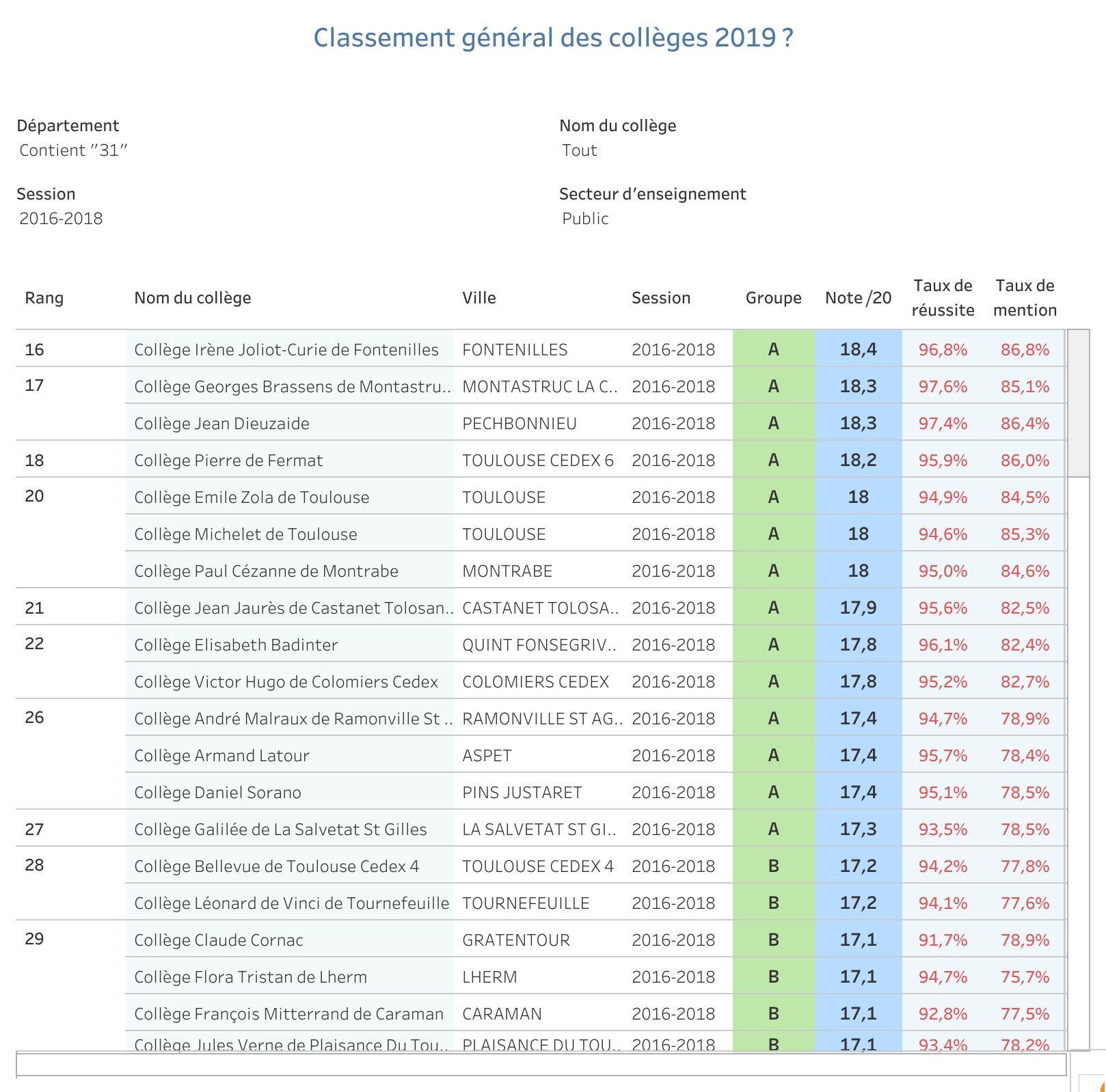Image resolution: width=1106 pixels, height=1092 pixels.
Task: Select Collège Pierre de Fermat row name
Action: tap(228, 461)
